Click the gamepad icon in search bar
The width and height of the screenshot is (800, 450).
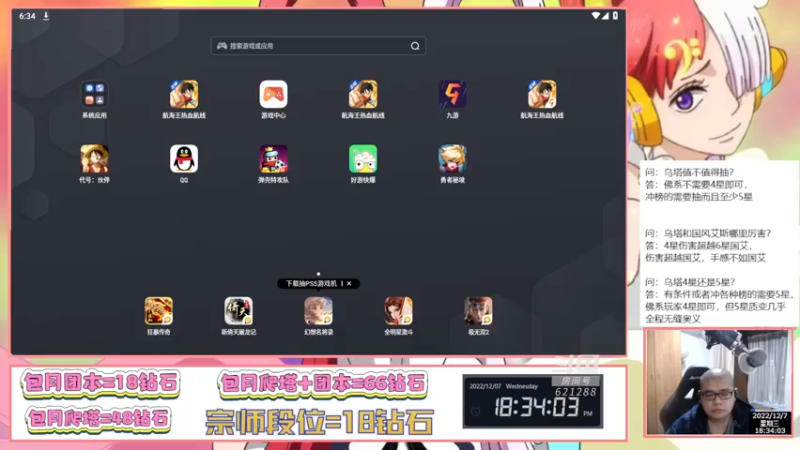click(222, 46)
